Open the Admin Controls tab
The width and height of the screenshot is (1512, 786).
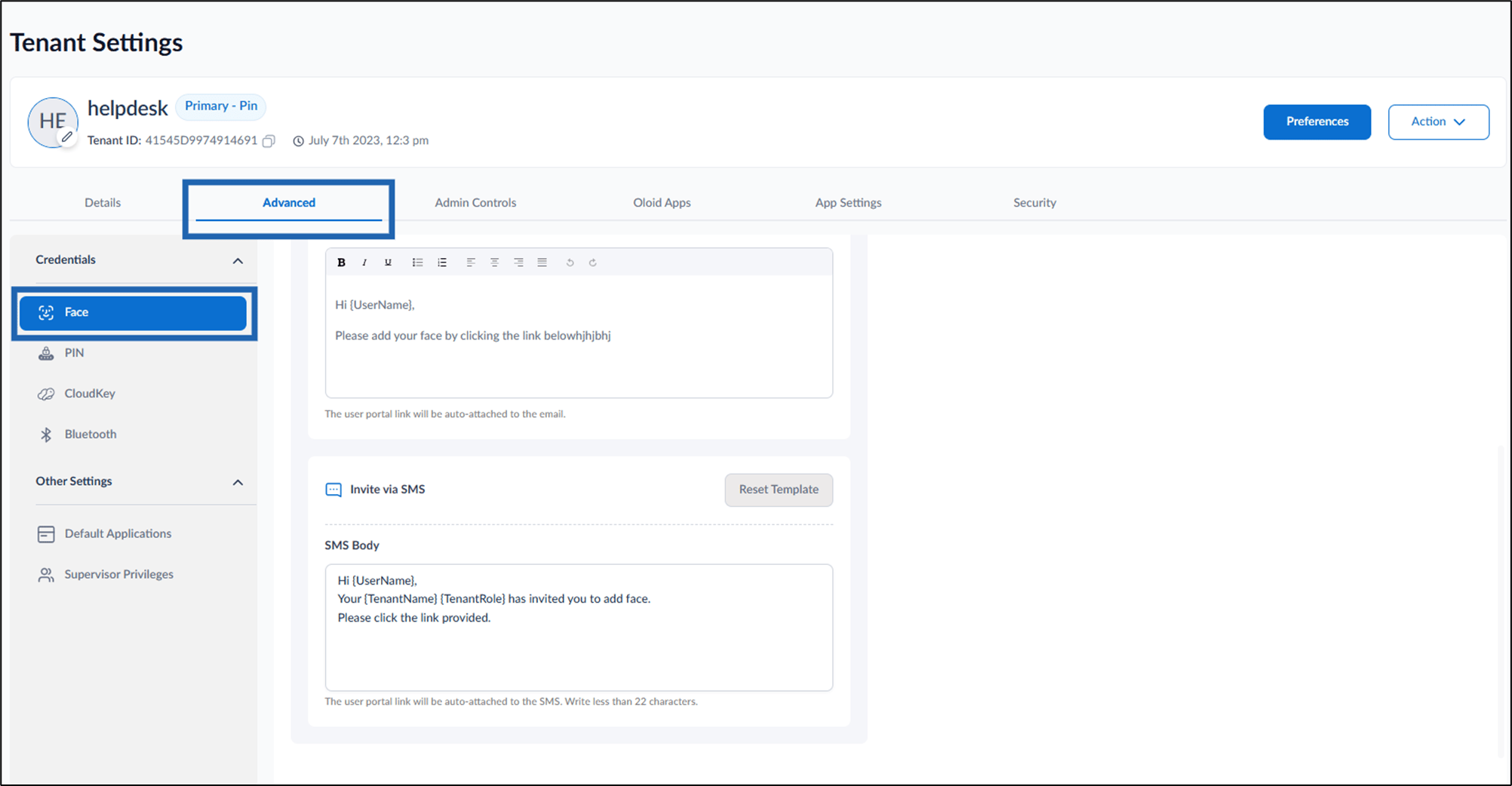475,202
